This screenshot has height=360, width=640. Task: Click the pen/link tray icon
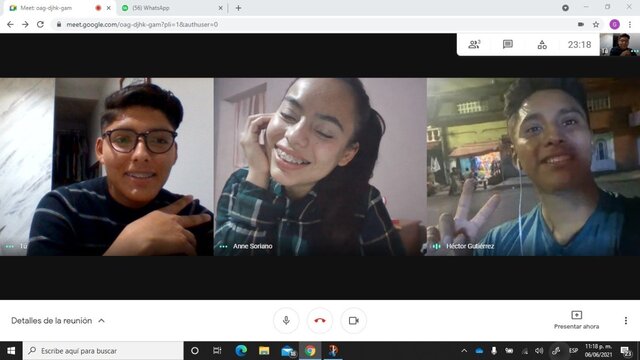(x=556, y=351)
